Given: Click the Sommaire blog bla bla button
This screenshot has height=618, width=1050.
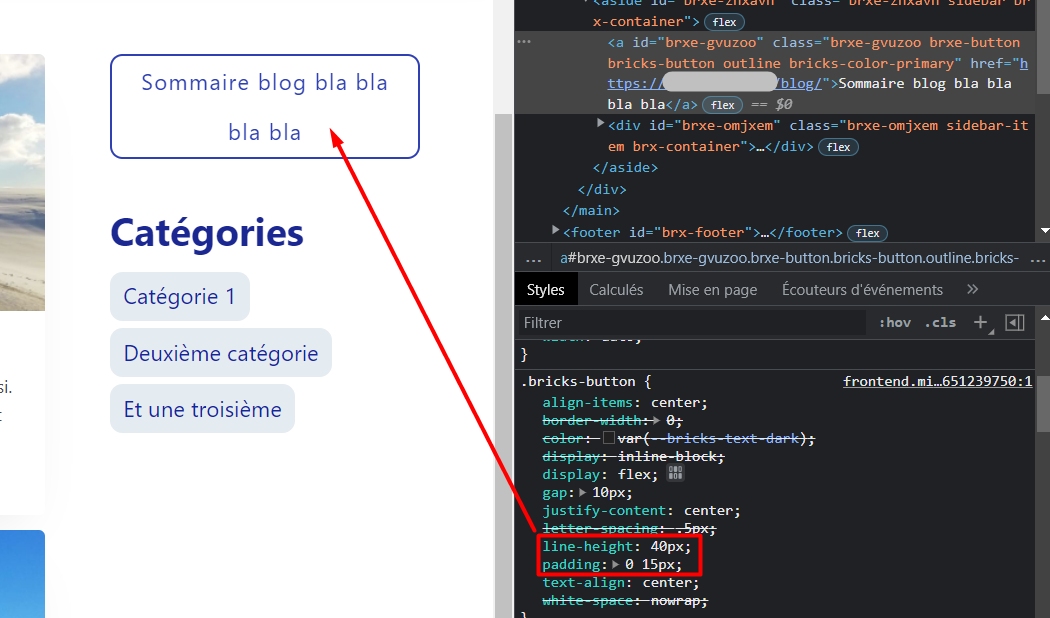Looking at the screenshot, I should (x=265, y=106).
